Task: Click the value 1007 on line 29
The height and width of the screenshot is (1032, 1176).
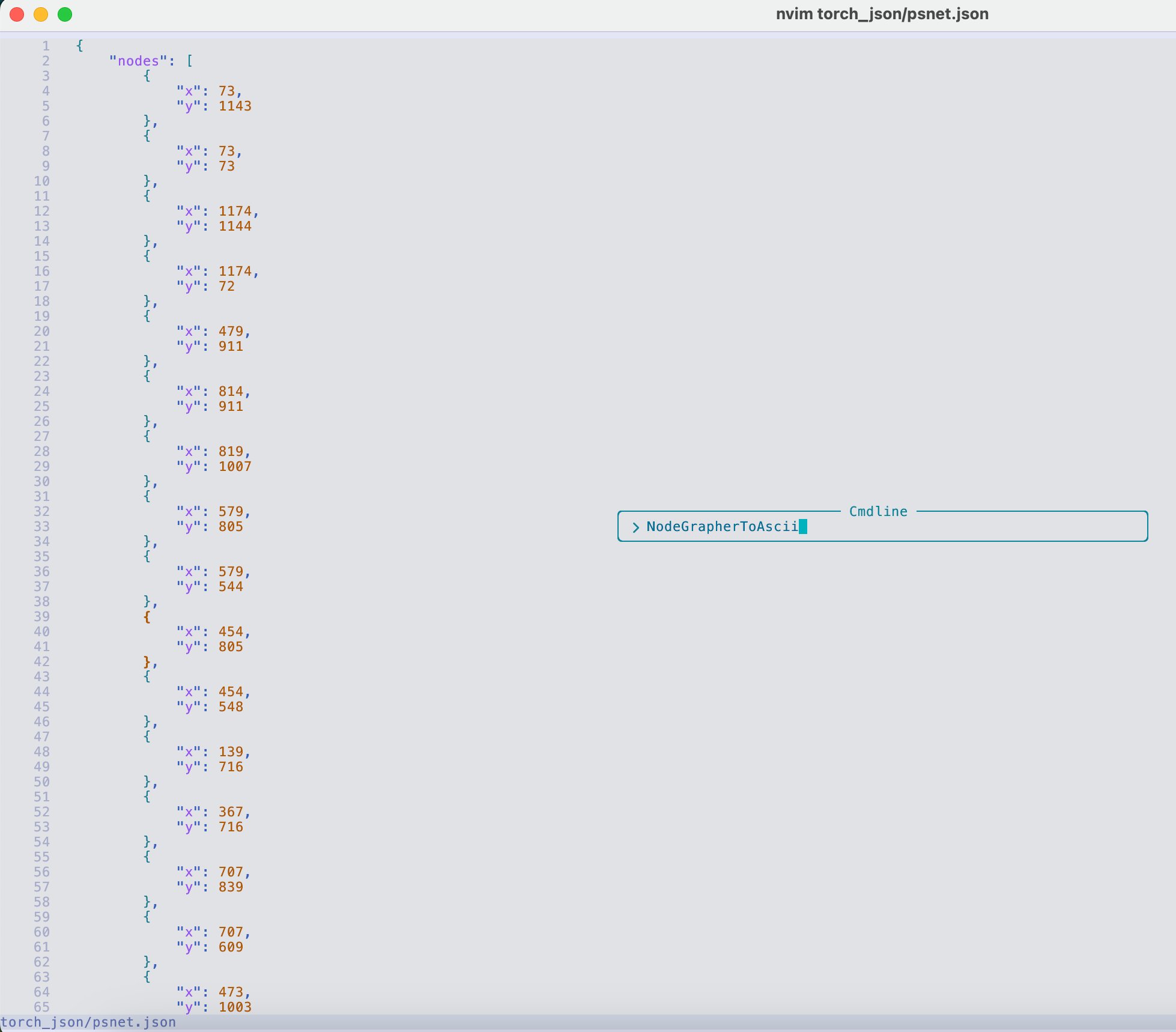Action: coord(235,467)
